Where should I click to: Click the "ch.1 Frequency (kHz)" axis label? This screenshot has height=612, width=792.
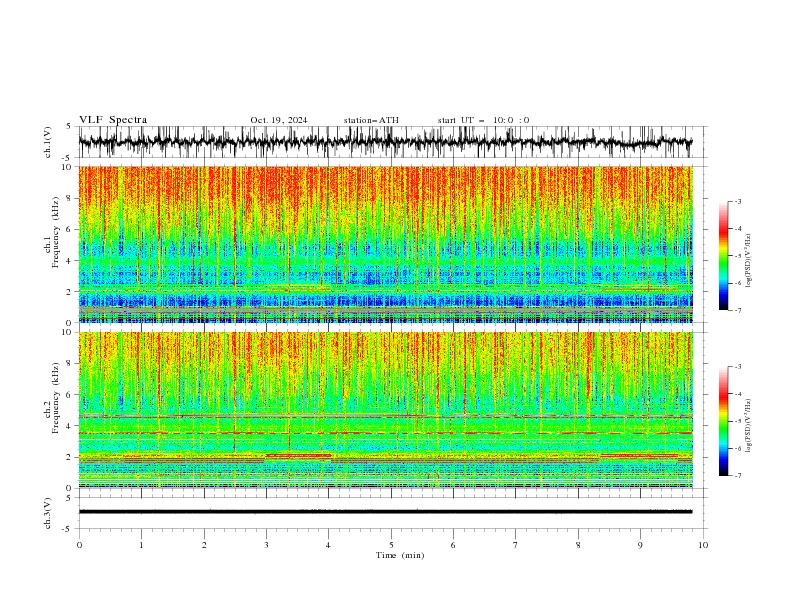[x=52, y=231]
